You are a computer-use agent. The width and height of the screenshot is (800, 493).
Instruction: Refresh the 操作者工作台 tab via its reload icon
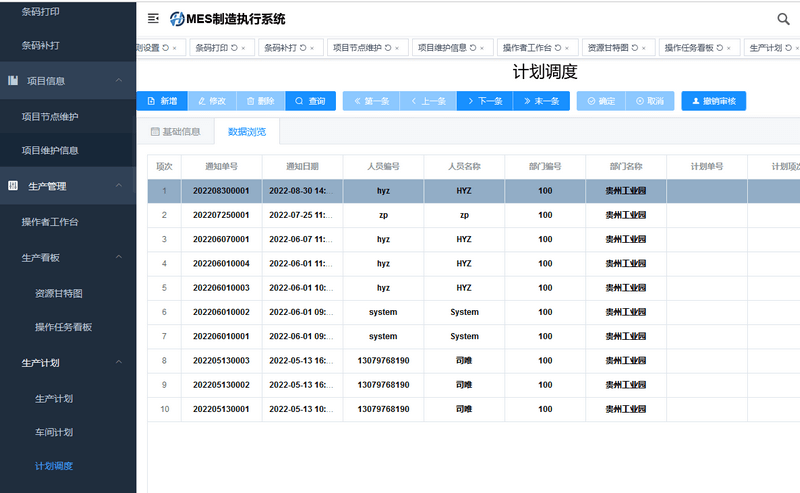(558, 47)
